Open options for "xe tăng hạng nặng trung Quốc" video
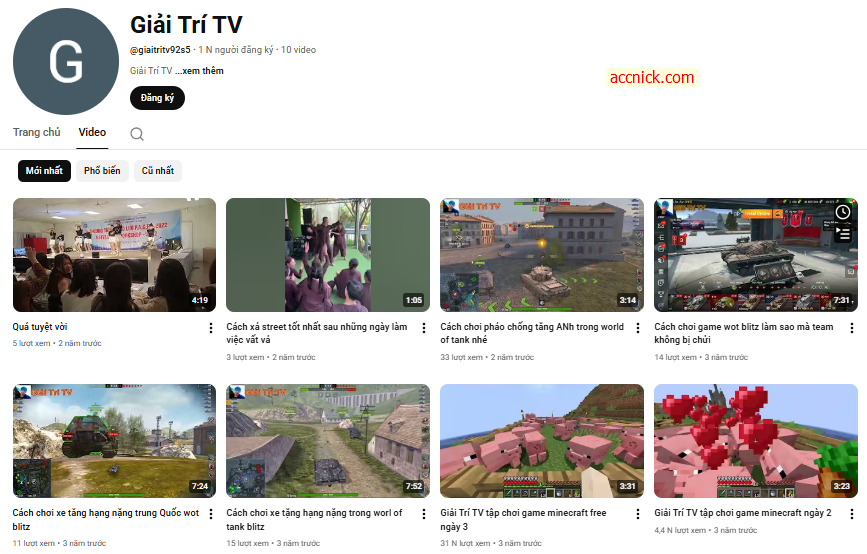This screenshot has width=867, height=554. 210,514
